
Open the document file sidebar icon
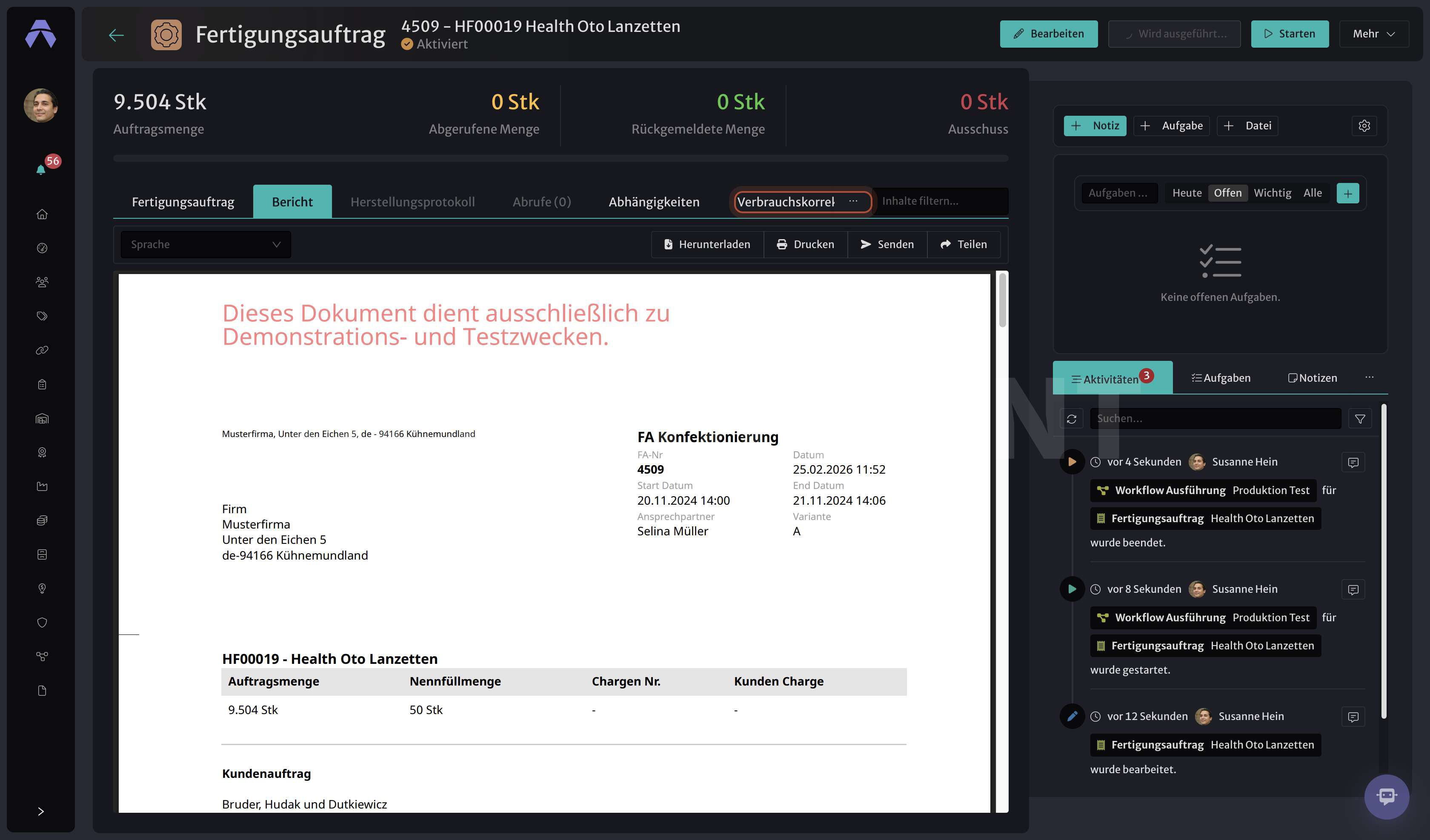[42, 691]
